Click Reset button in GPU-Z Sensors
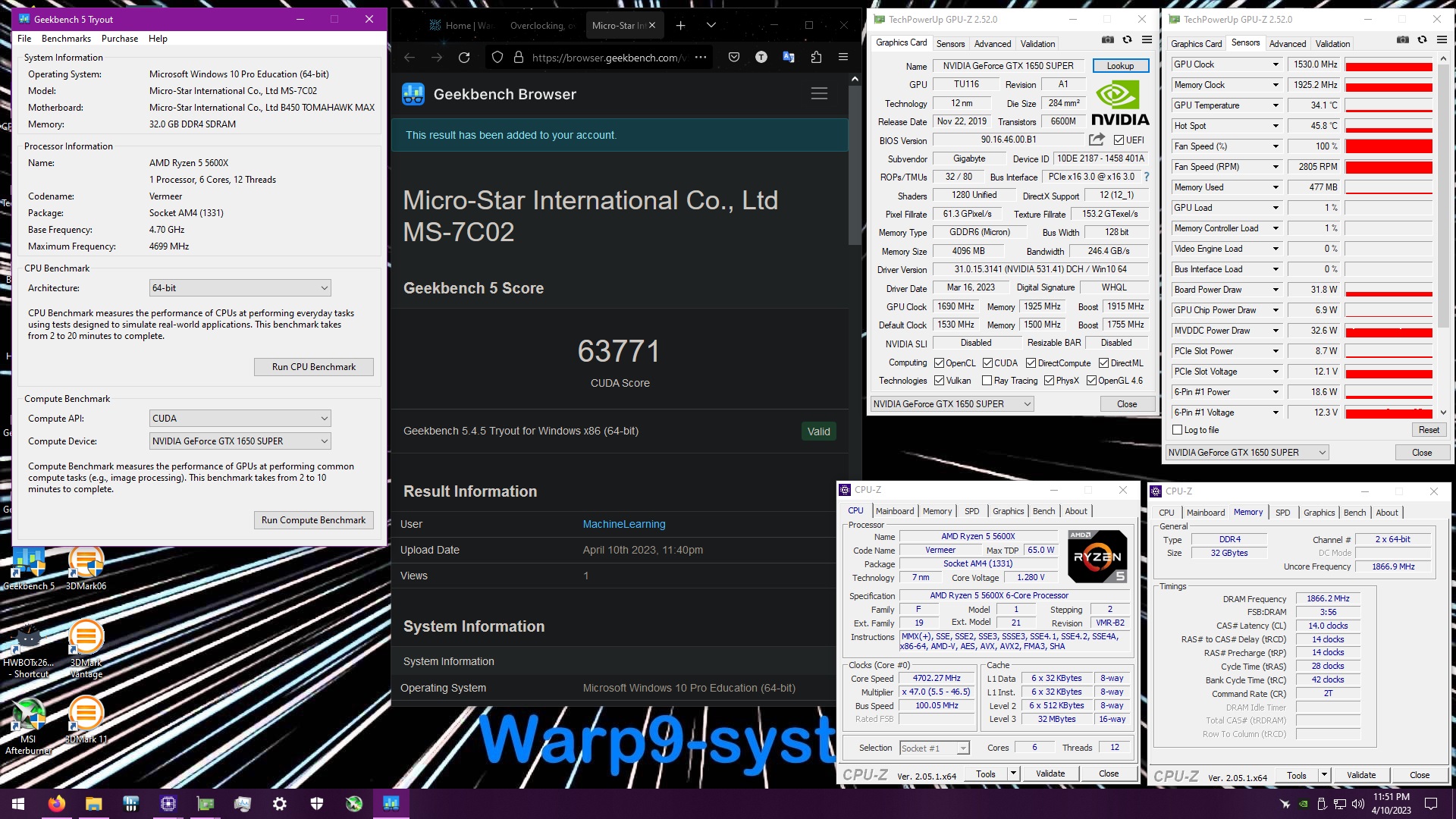Image resolution: width=1456 pixels, height=819 pixels. [1429, 430]
